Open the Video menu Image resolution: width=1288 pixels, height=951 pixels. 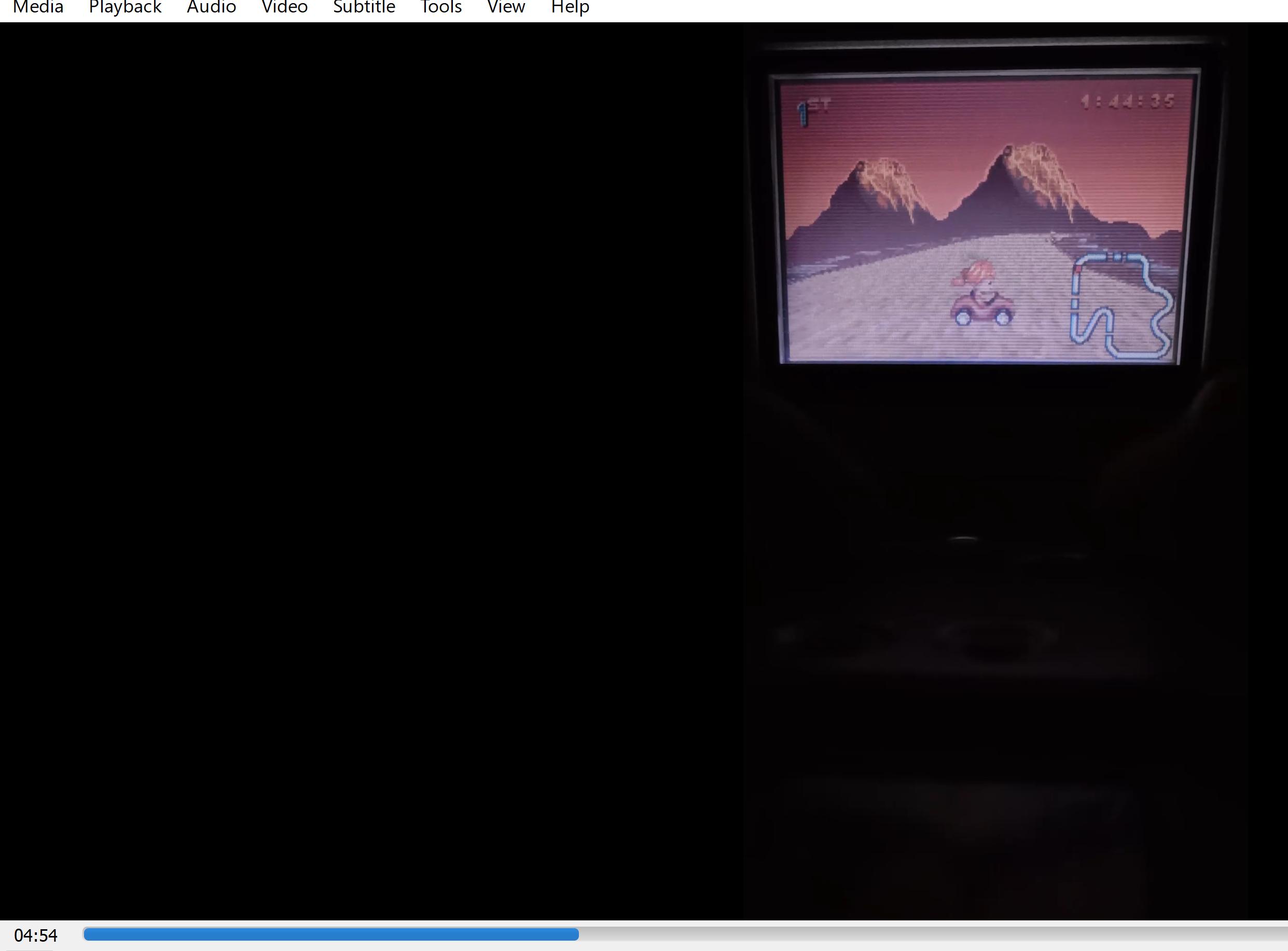pos(284,7)
